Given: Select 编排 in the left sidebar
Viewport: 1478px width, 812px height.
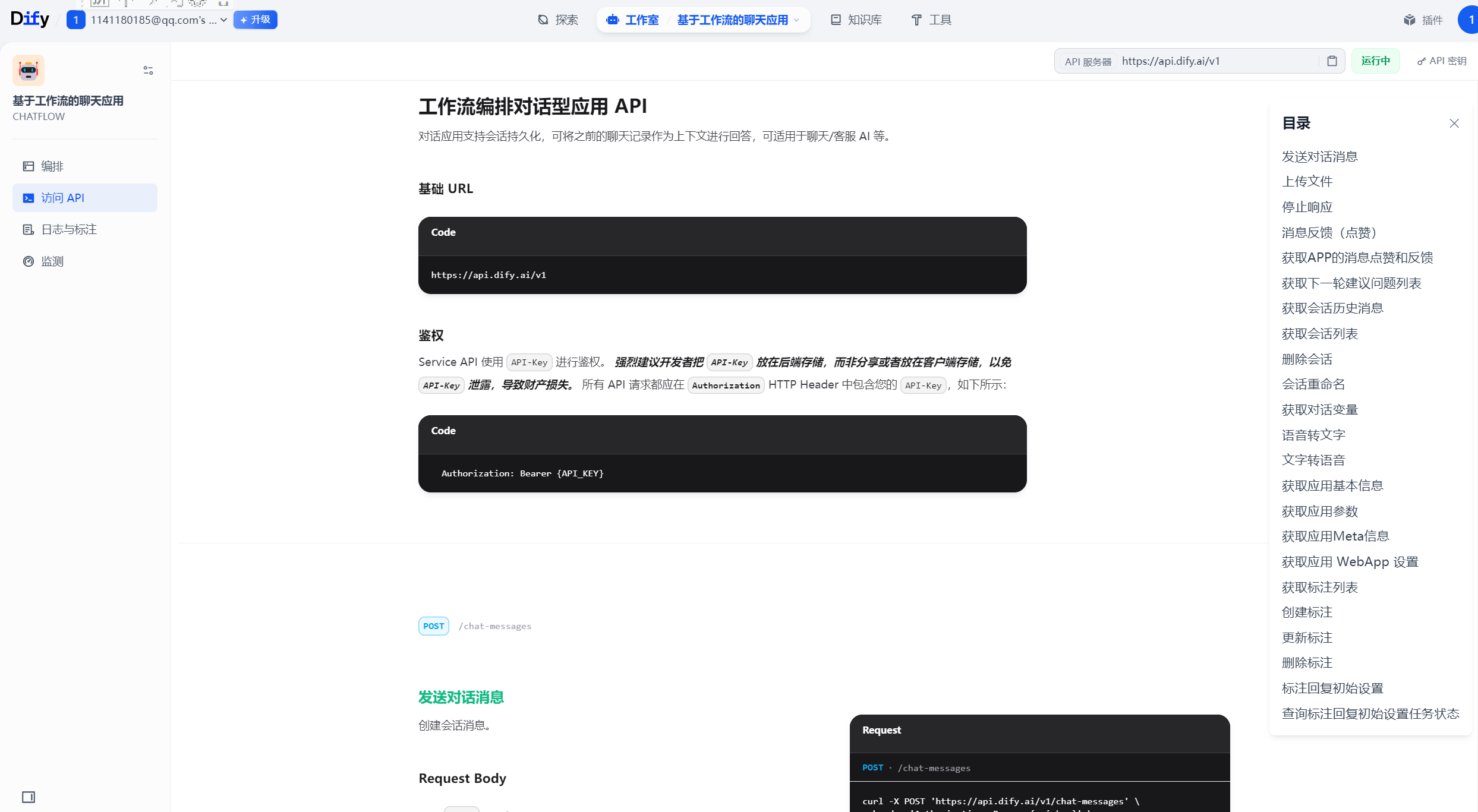Looking at the screenshot, I should point(52,166).
